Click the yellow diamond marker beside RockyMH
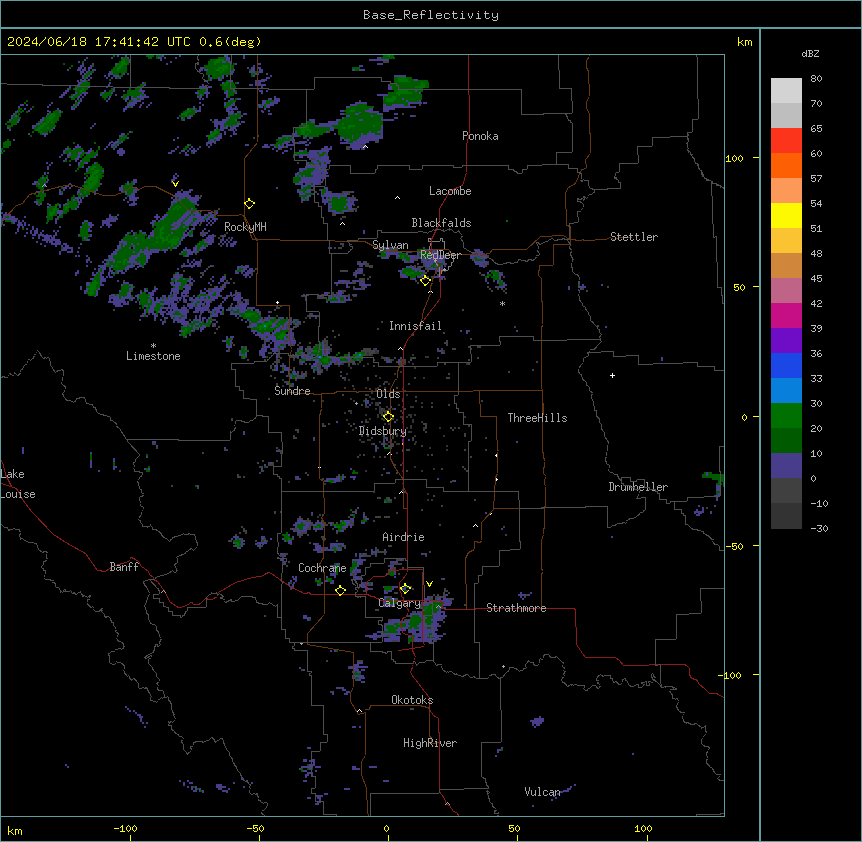862x842 pixels. click(x=249, y=204)
